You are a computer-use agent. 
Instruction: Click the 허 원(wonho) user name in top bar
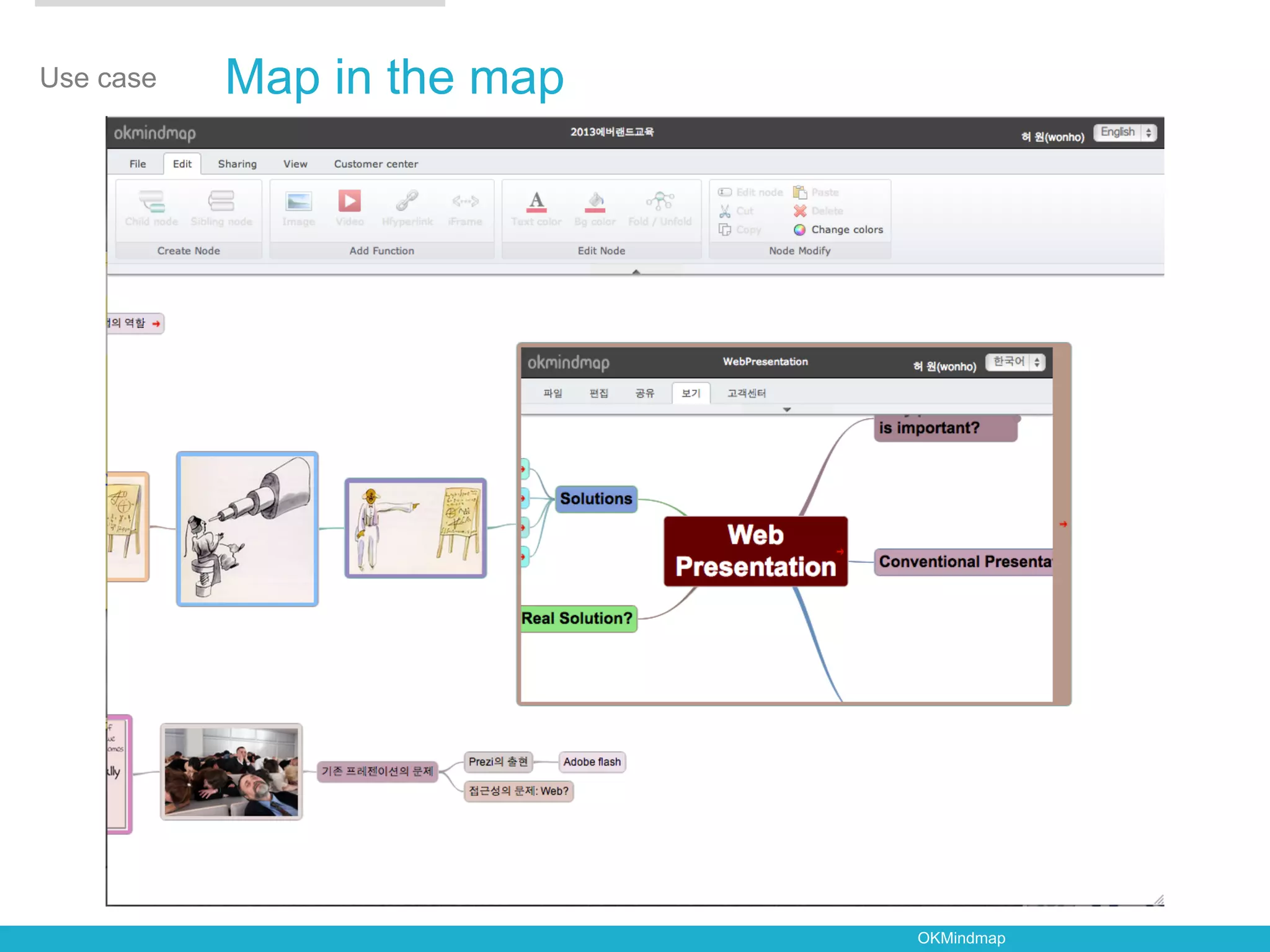click(1052, 136)
